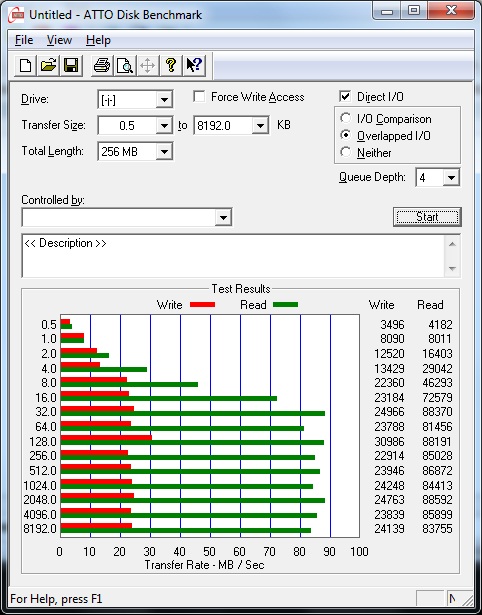
Task: Expand the Controlled by combo box
Action: click(223, 217)
